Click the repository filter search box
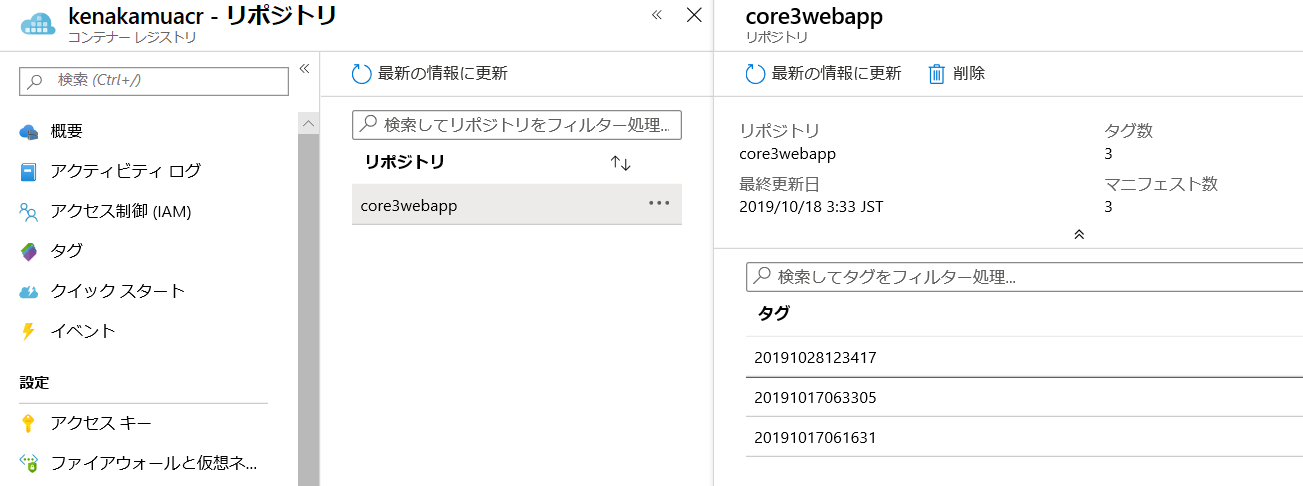Image resolution: width=1303 pixels, height=486 pixels. 517,125
